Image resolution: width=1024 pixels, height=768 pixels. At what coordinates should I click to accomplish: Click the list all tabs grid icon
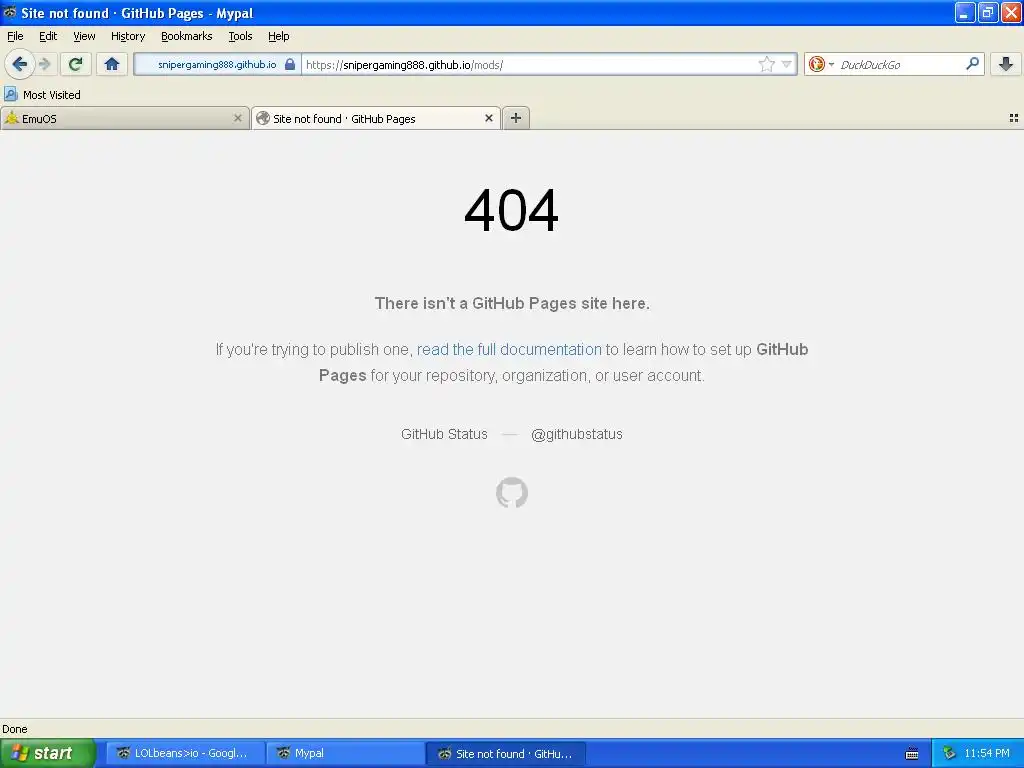(x=1014, y=118)
